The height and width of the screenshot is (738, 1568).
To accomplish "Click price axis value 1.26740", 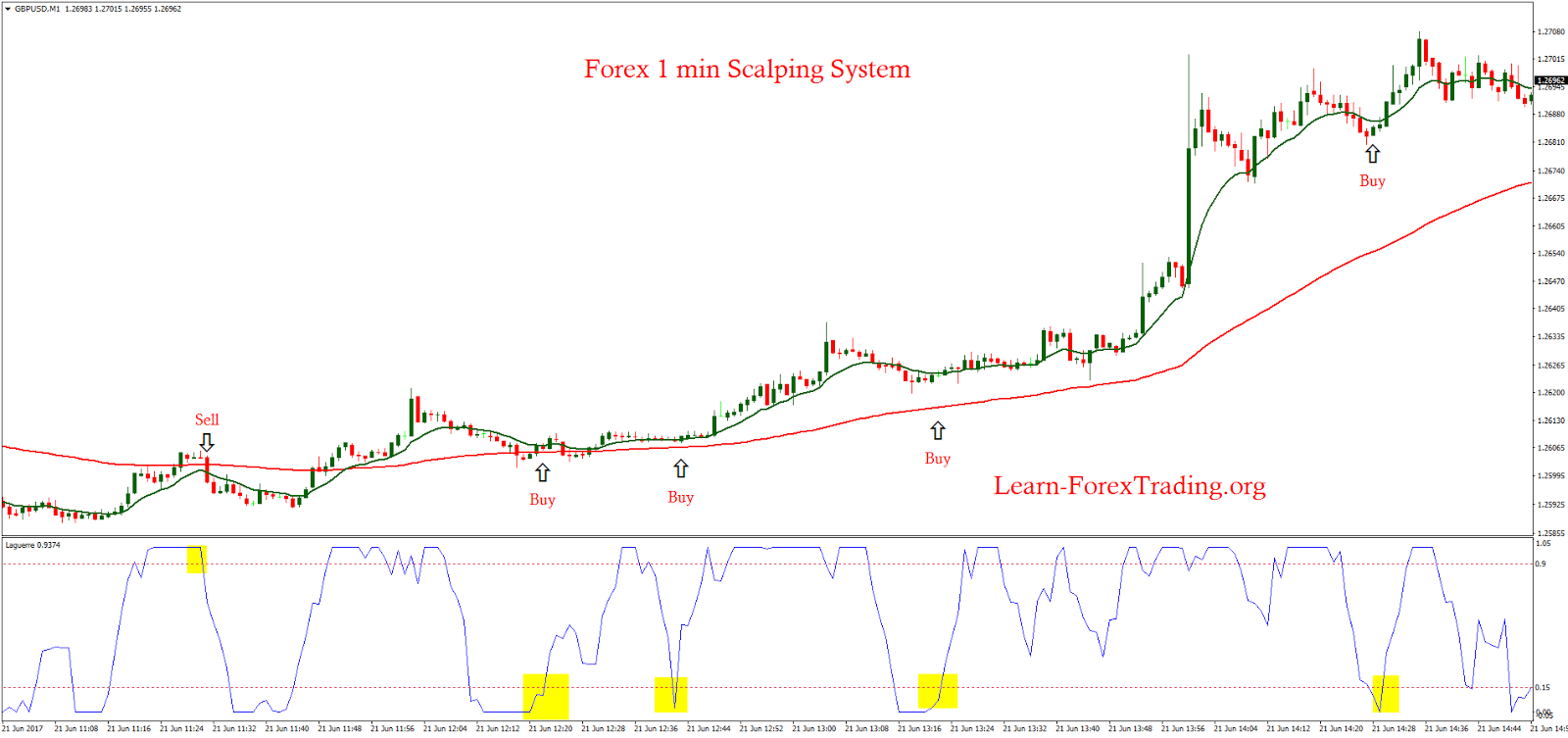I will tap(1550, 172).
